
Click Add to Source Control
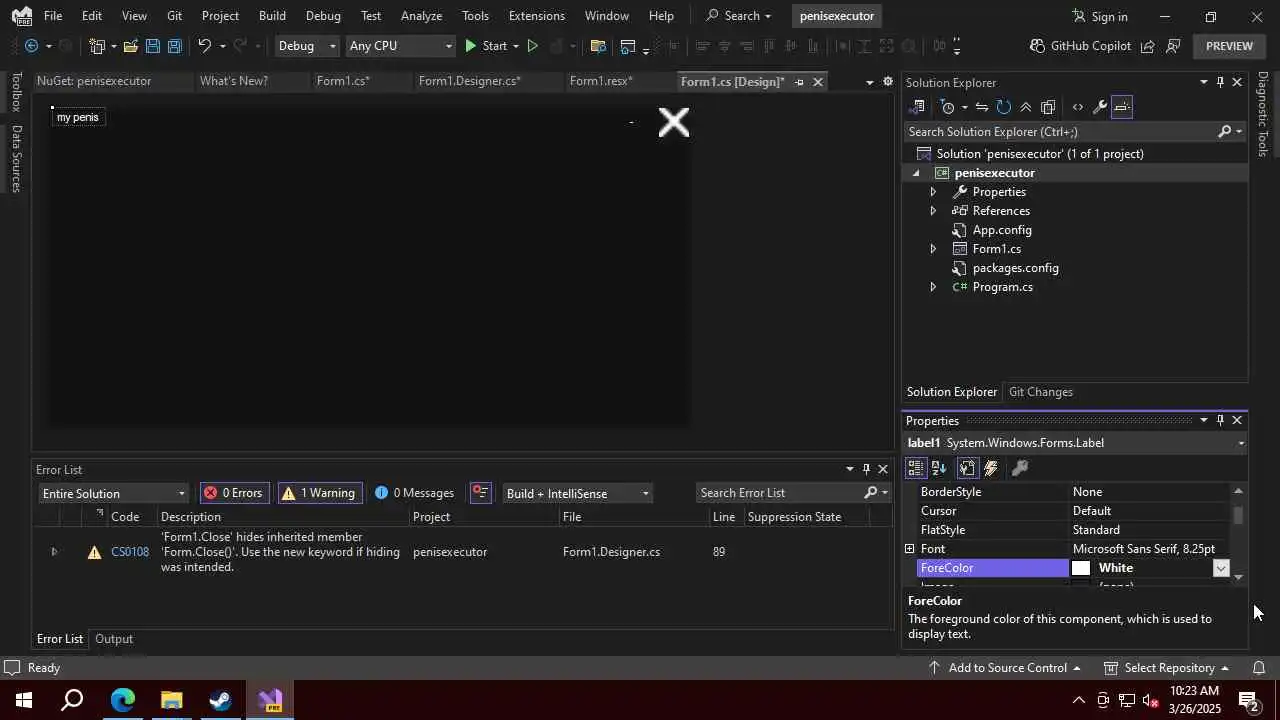point(1005,668)
